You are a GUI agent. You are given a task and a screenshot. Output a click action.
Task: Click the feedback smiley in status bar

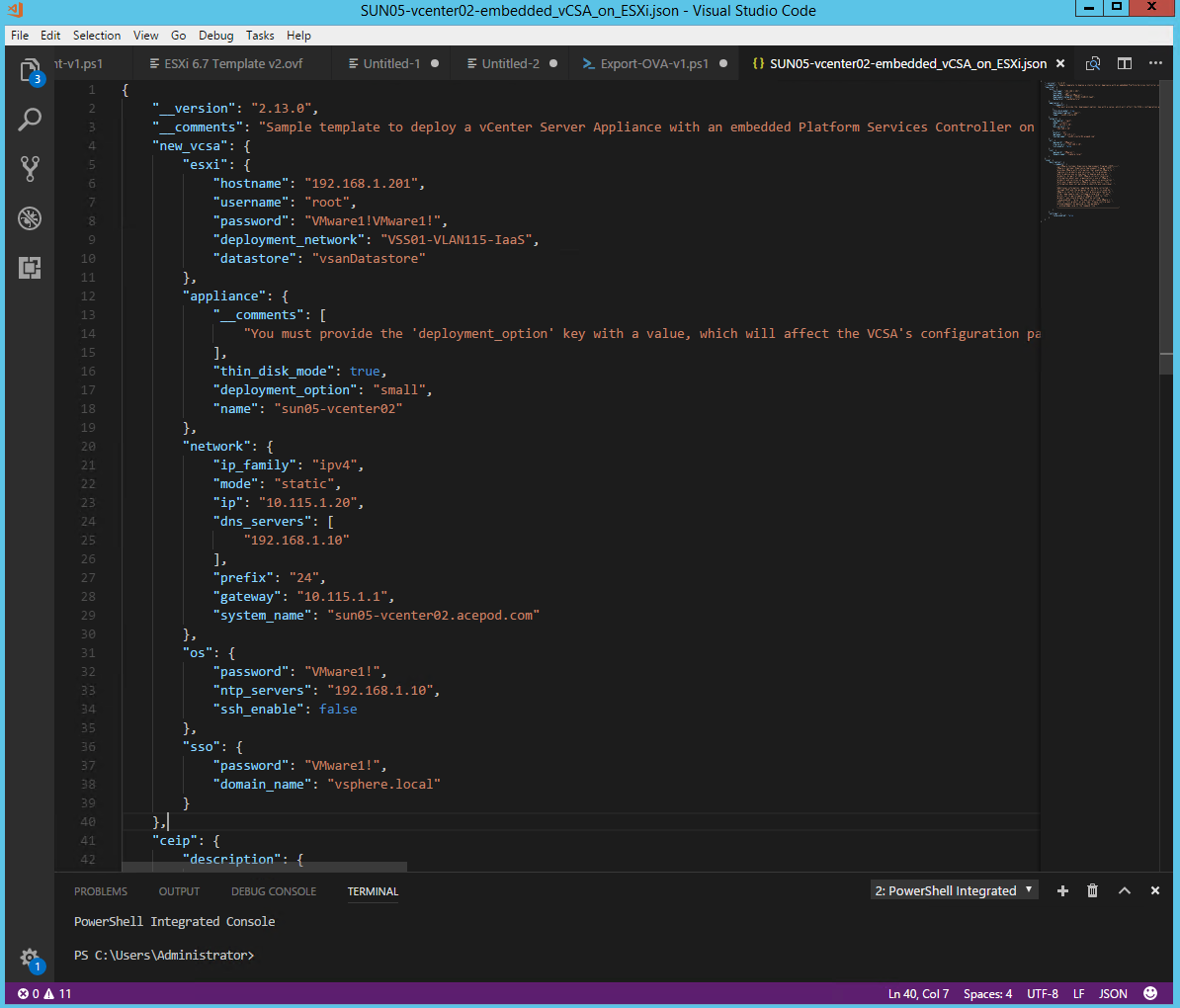pyautogui.click(x=1150, y=994)
